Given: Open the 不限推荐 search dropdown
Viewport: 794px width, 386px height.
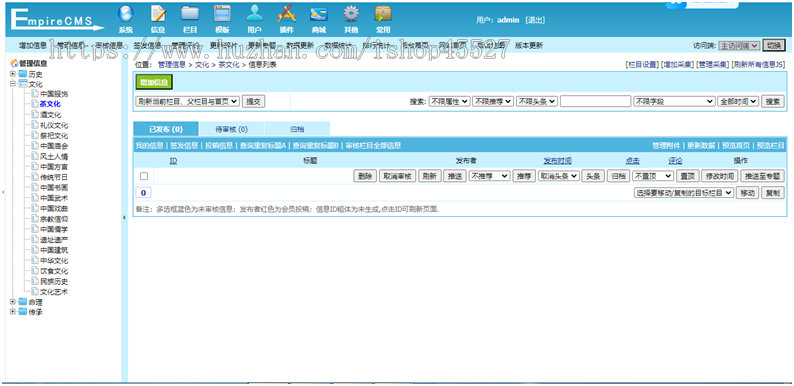Looking at the screenshot, I should point(493,101).
